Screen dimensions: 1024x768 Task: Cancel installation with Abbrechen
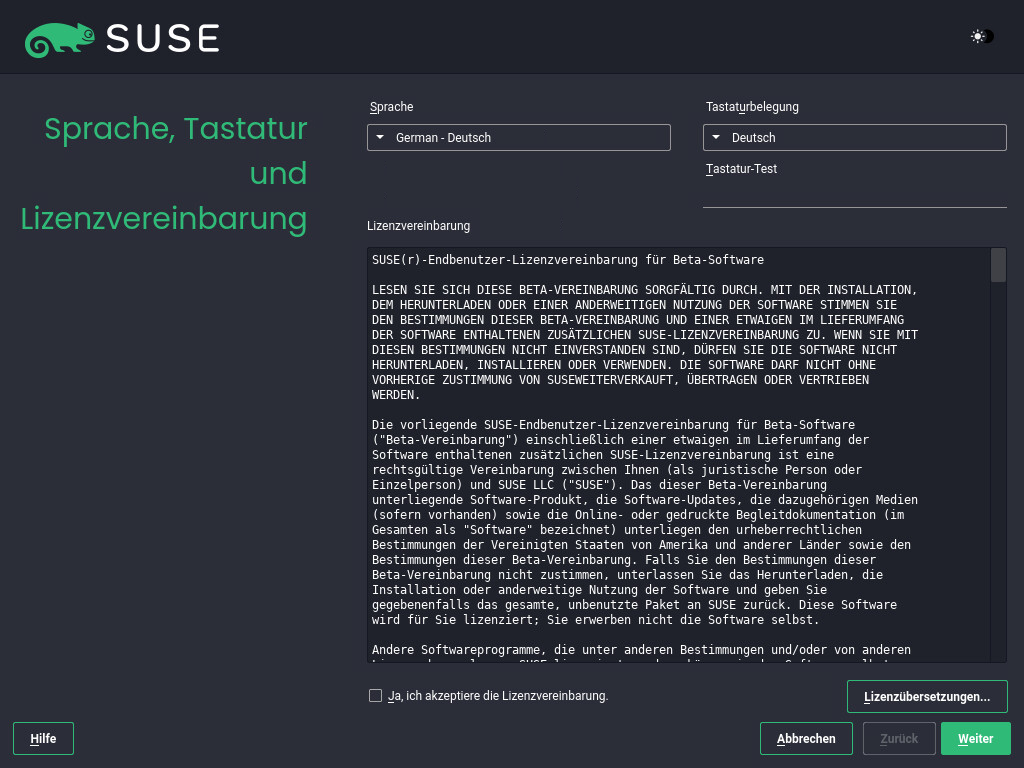806,739
